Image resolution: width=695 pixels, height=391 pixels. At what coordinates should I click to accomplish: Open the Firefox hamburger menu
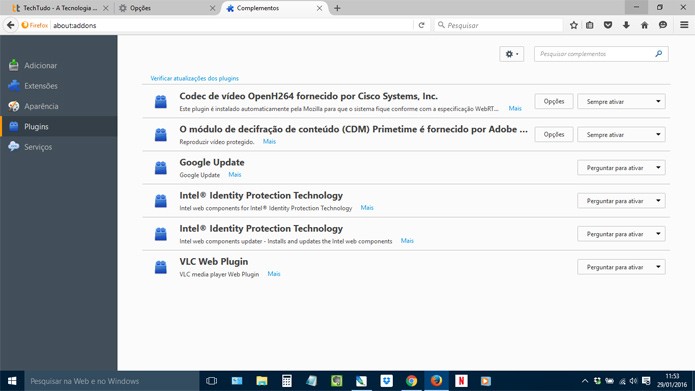(x=684, y=25)
